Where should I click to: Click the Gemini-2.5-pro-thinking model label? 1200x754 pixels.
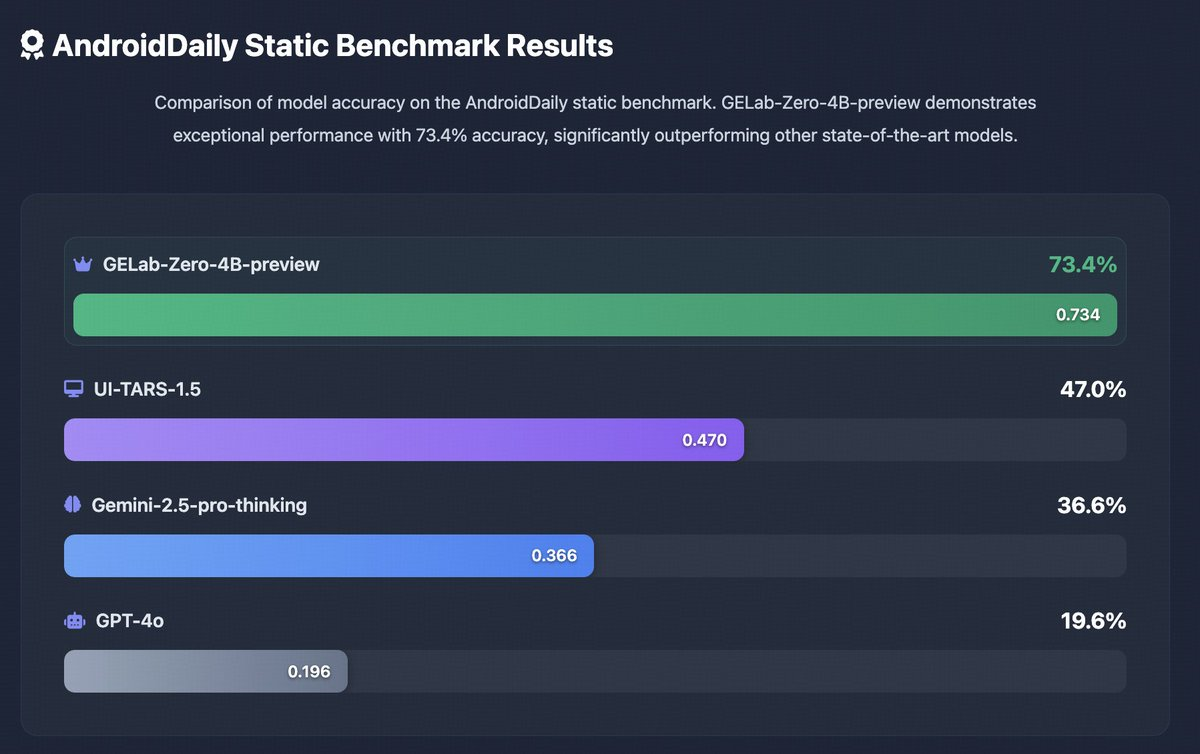199,505
